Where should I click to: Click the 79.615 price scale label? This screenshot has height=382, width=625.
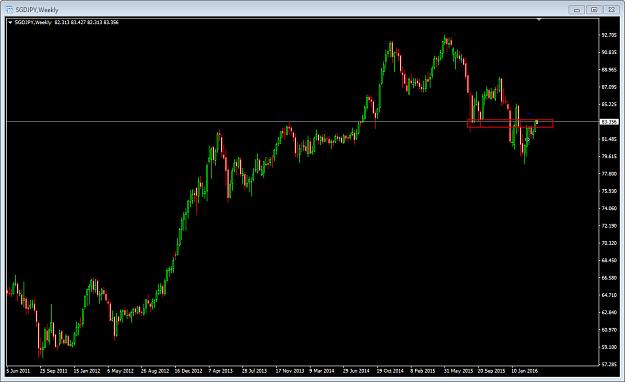pyautogui.click(x=609, y=156)
